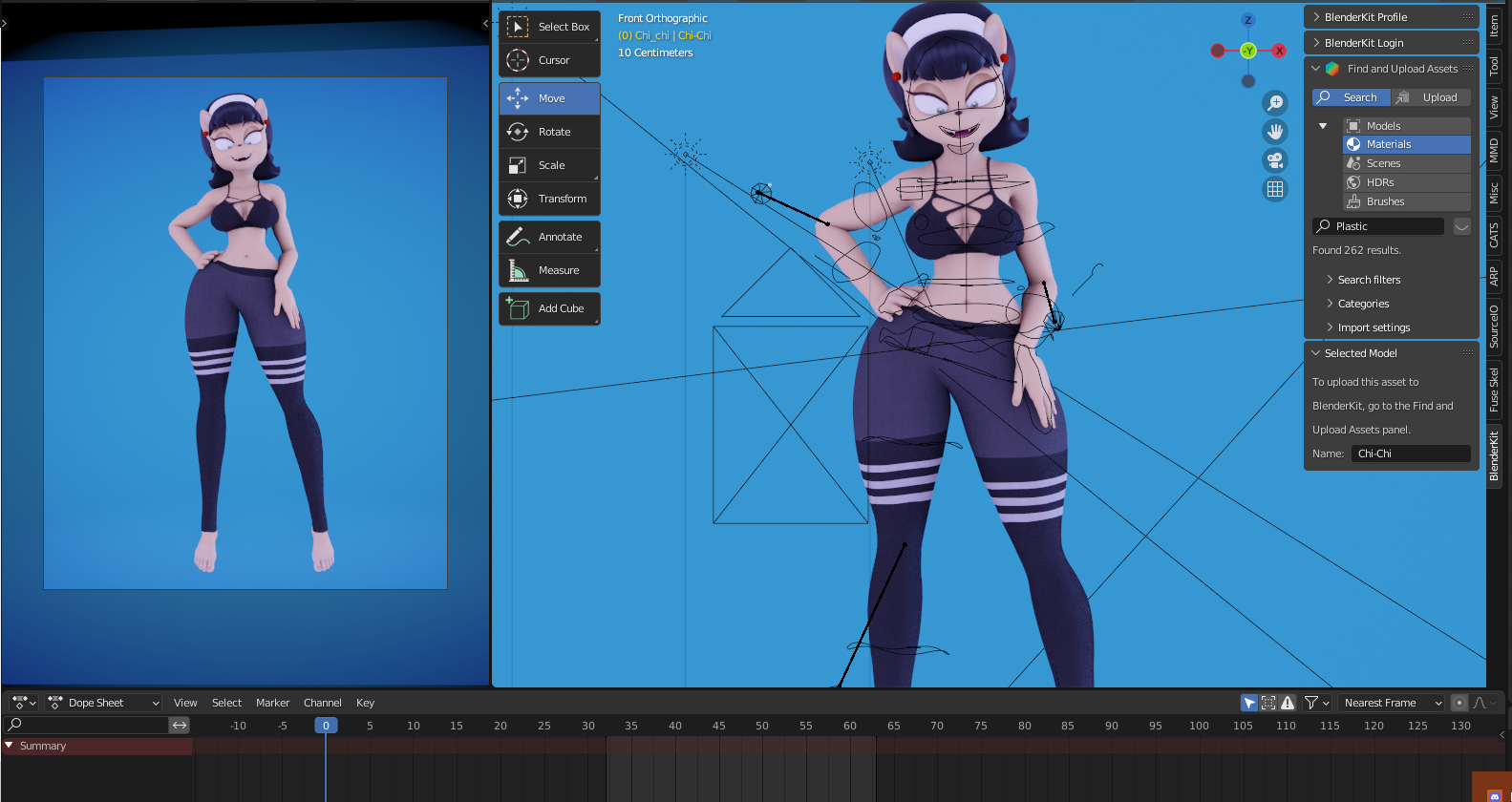The width and height of the screenshot is (1512, 802).
Task: Toggle proportional editing in Dope Sheet
Action: click(x=1459, y=703)
